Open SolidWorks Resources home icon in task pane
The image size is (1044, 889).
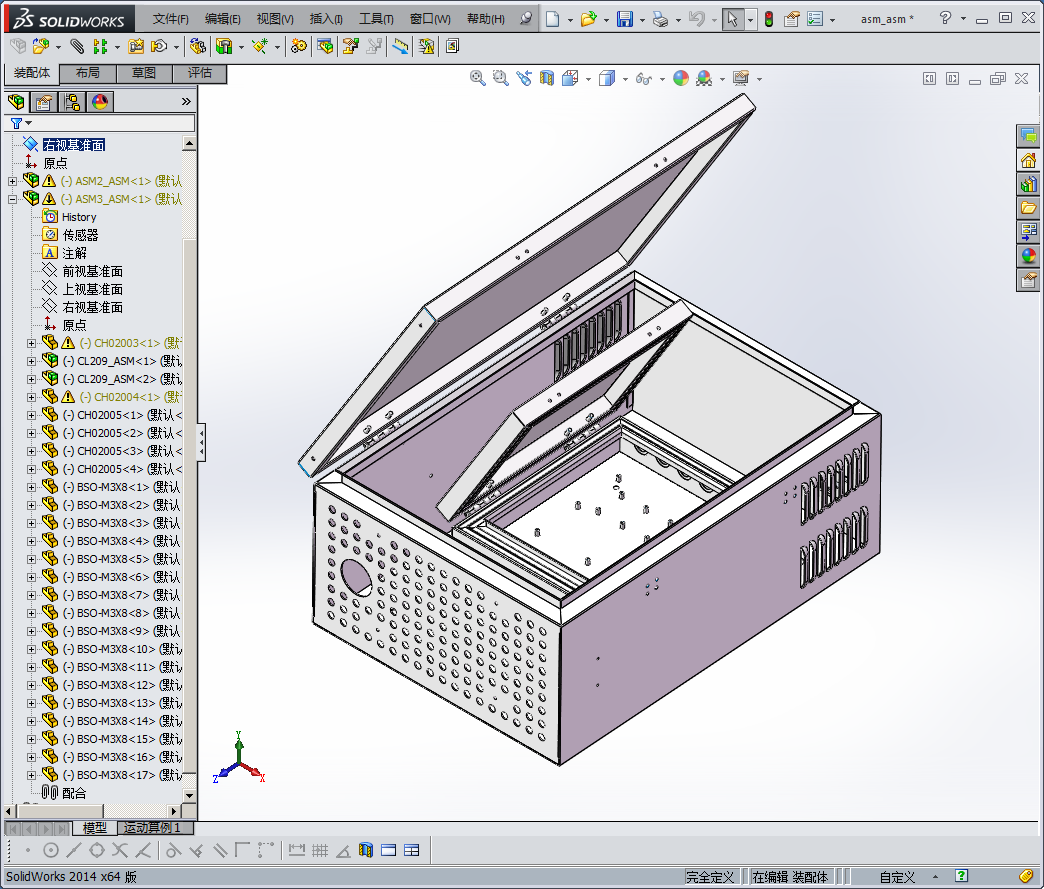[1029, 160]
